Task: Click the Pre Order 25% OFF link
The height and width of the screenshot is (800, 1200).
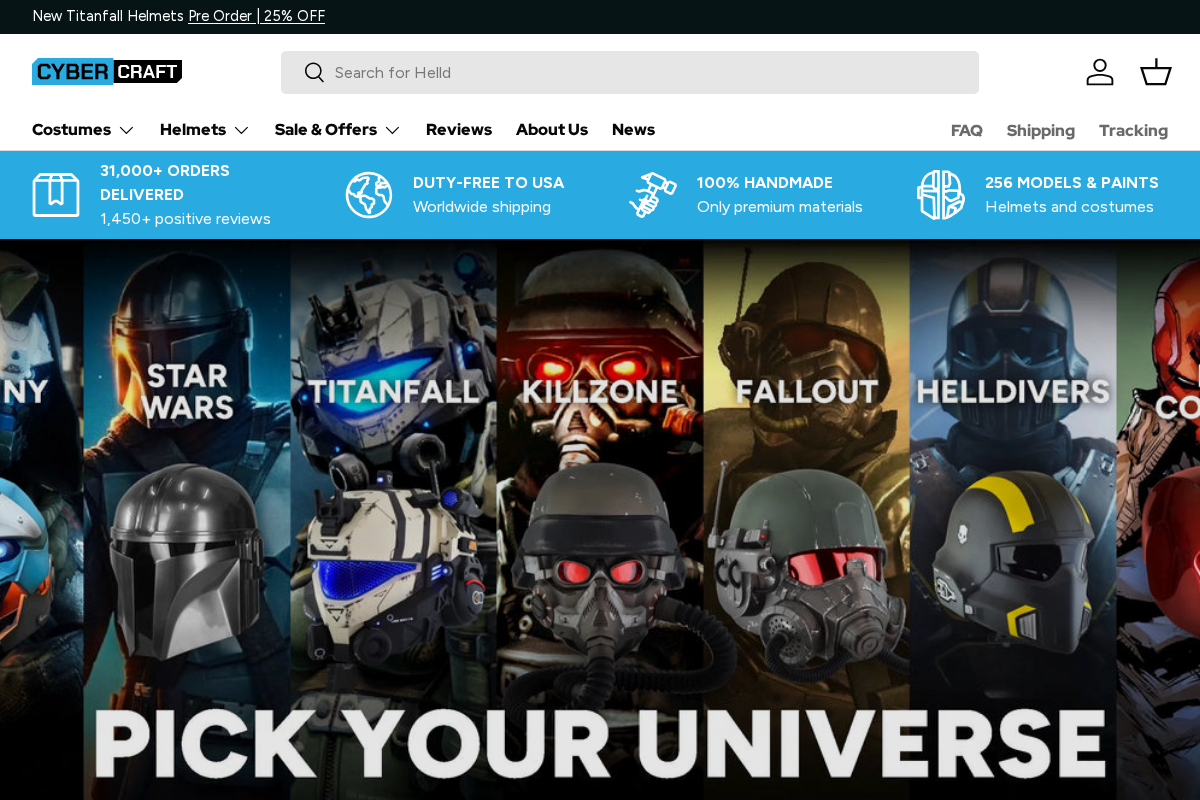Action: pyautogui.click(x=256, y=15)
